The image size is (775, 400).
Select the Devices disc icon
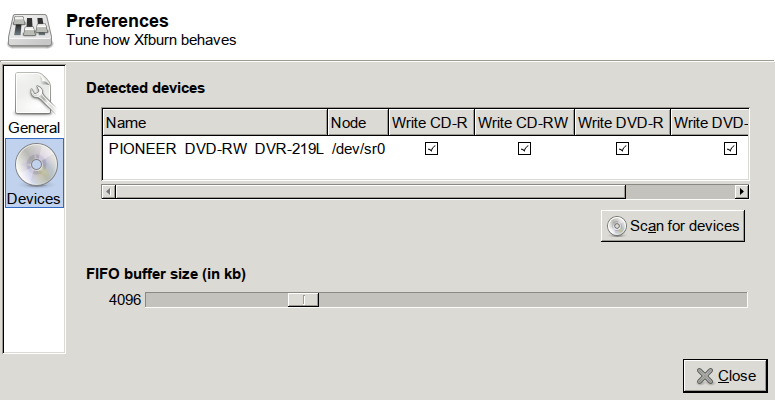[34, 163]
